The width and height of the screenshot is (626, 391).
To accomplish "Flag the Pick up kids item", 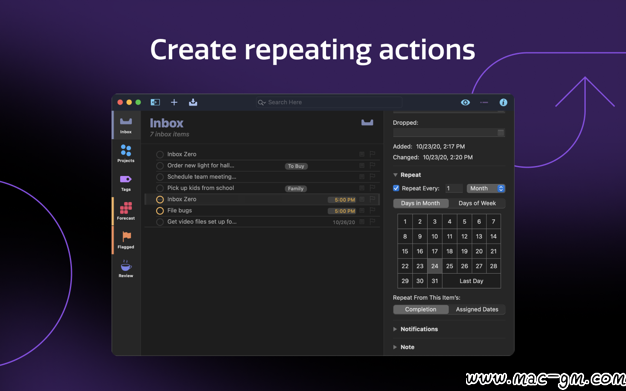I will (x=372, y=188).
